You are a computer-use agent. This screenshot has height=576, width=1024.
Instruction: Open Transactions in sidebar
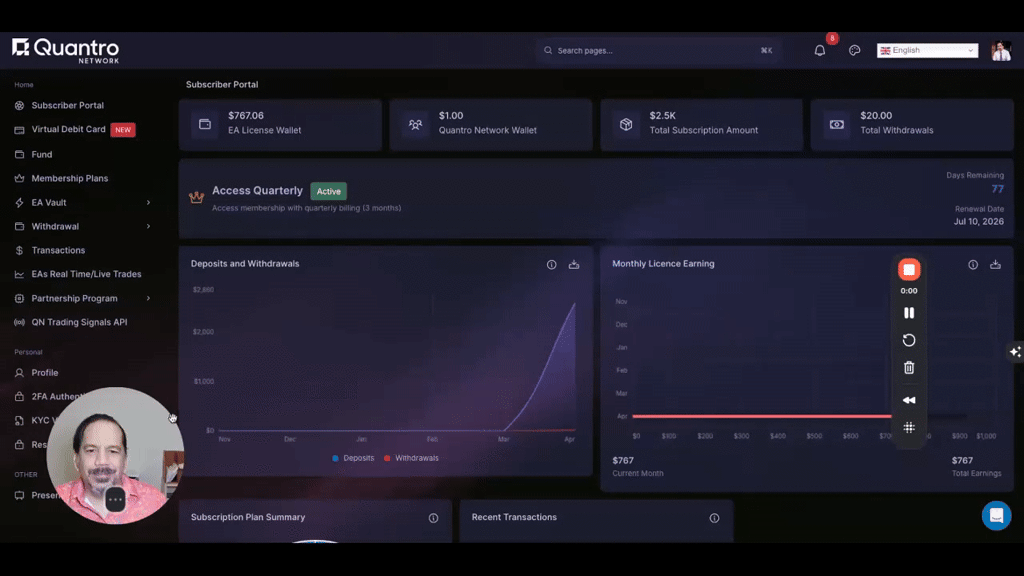click(58, 250)
